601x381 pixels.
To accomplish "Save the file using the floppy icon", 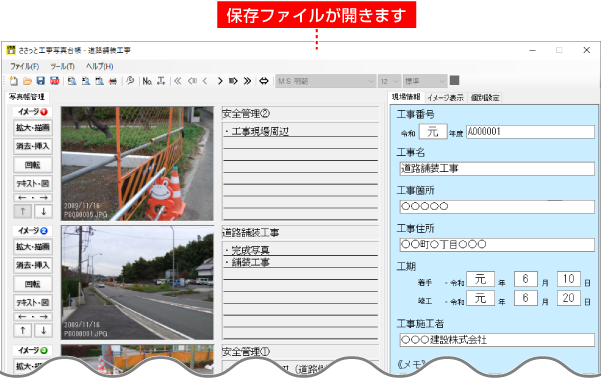I will point(41,81).
